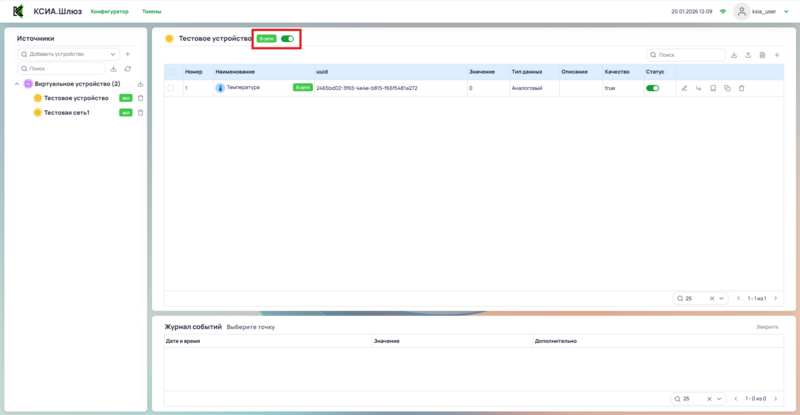Click upload icon above points table

pyautogui.click(x=748, y=55)
